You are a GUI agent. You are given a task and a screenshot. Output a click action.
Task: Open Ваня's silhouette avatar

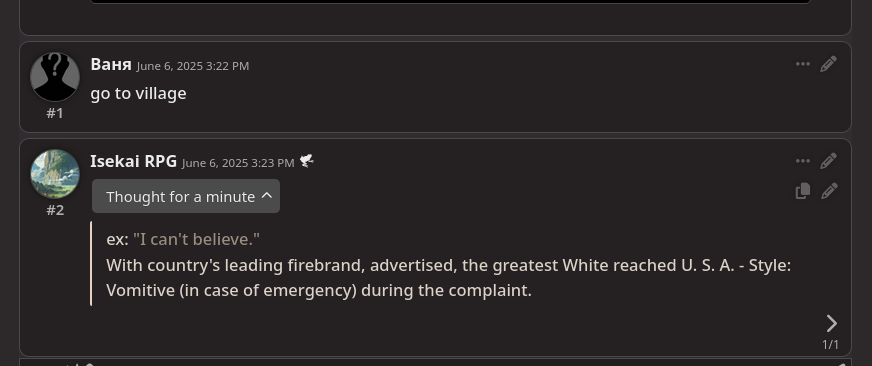coord(55,77)
